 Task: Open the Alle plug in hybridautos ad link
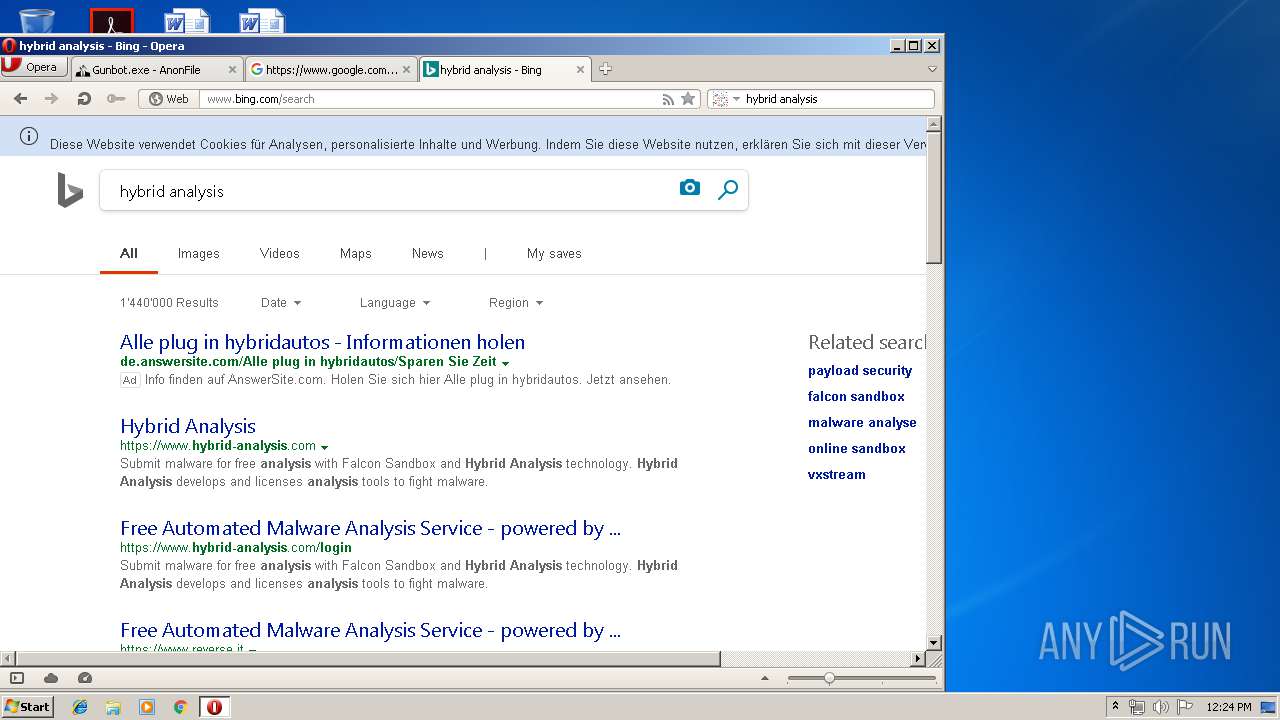(322, 342)
